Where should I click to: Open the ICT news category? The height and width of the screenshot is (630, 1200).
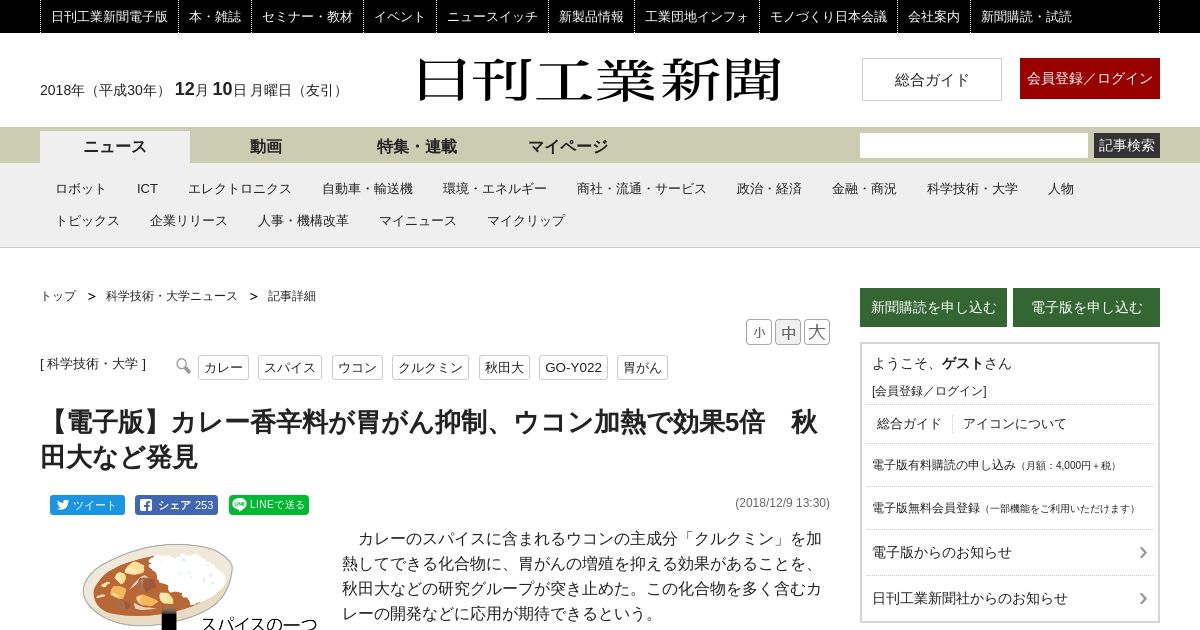click(x=148, y=188)
